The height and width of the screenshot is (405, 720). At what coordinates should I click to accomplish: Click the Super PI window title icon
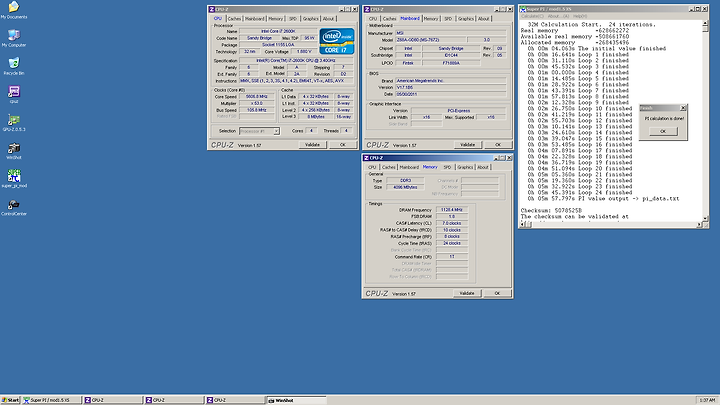tap(523, 9)
